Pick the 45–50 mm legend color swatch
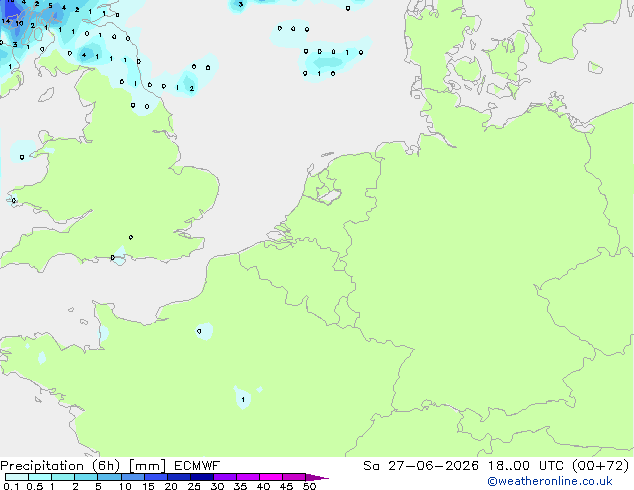The height and width of the screenshot is (490, 634). 294,477
